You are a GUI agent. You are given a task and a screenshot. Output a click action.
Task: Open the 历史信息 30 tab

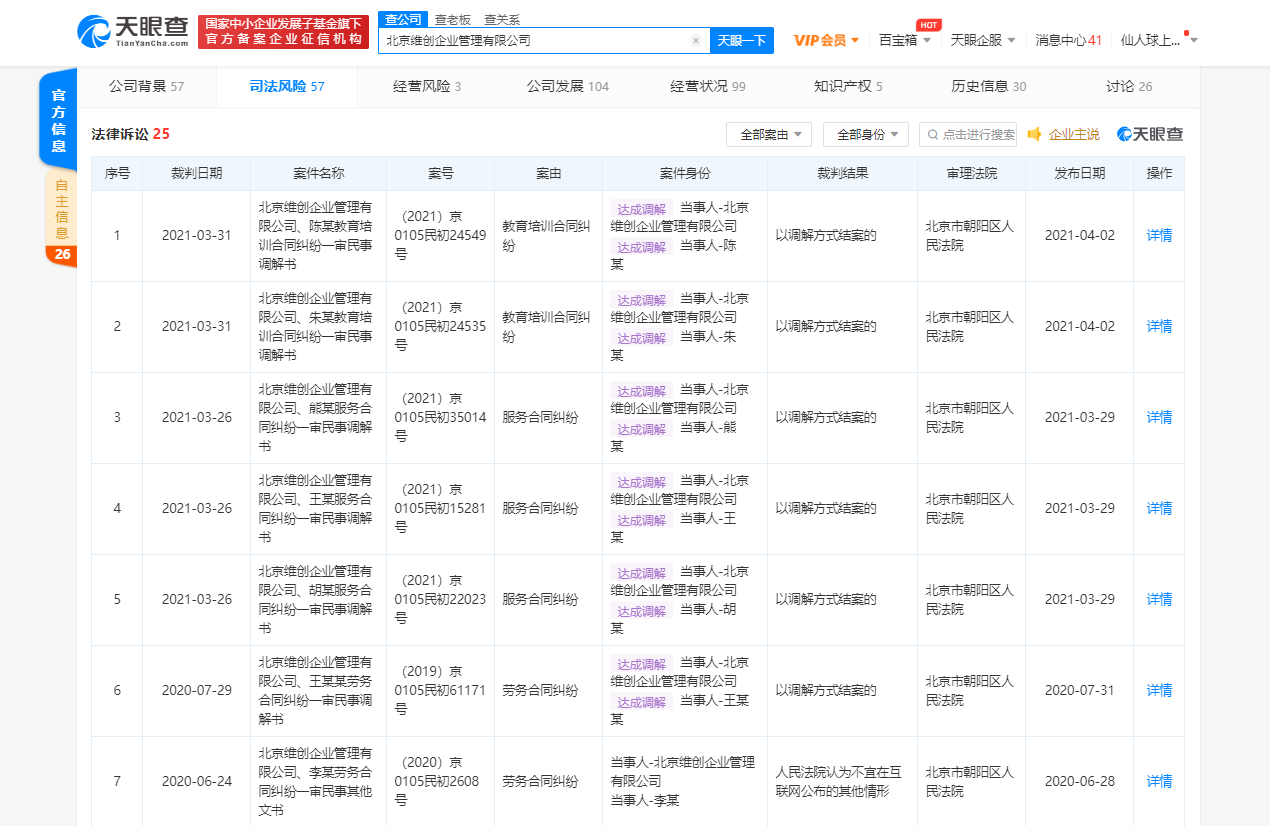coord(989,86)
